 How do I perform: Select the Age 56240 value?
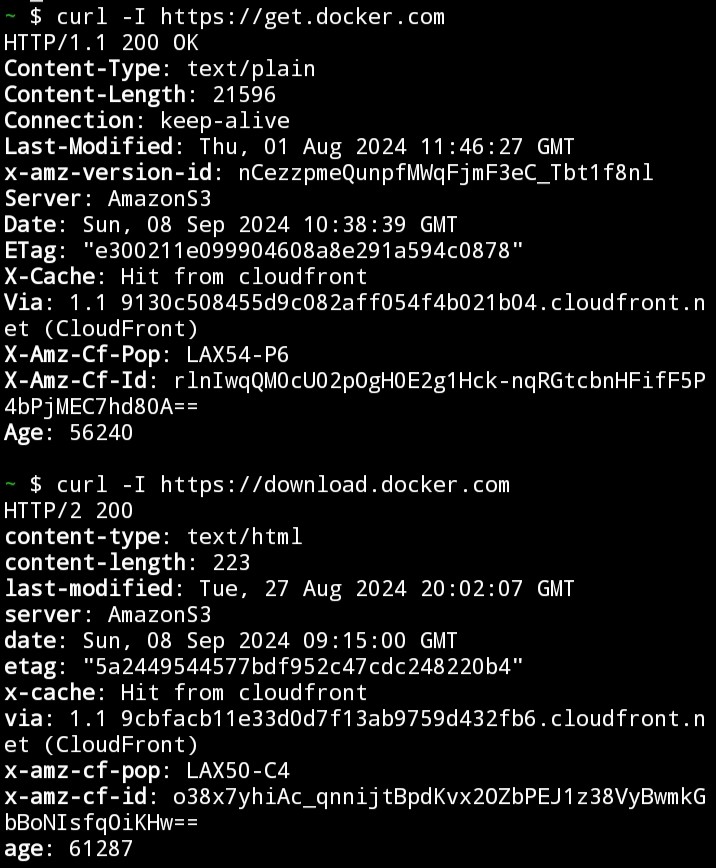click(x=101, y=432)
